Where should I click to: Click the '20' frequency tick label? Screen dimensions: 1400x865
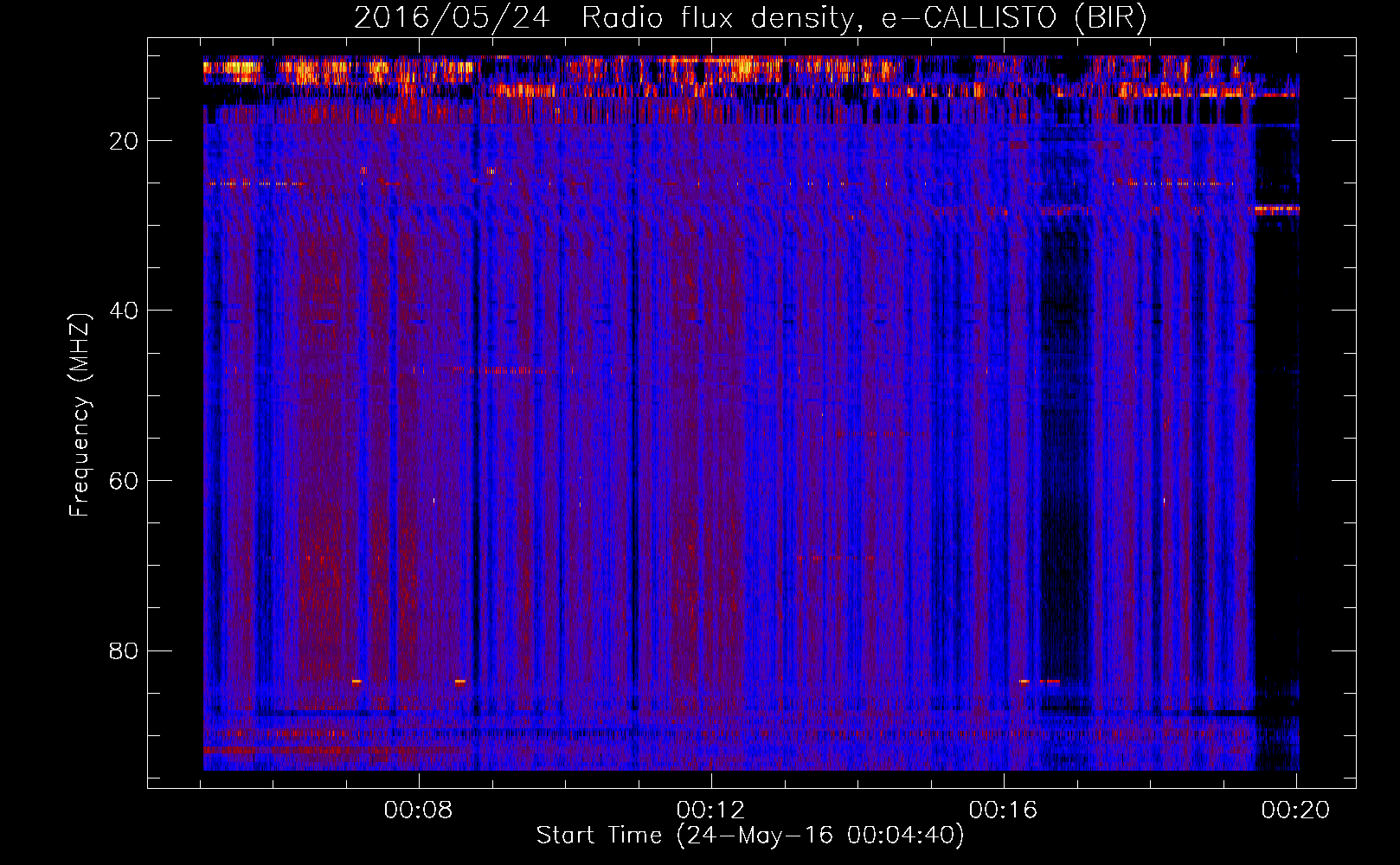[125, 141]
